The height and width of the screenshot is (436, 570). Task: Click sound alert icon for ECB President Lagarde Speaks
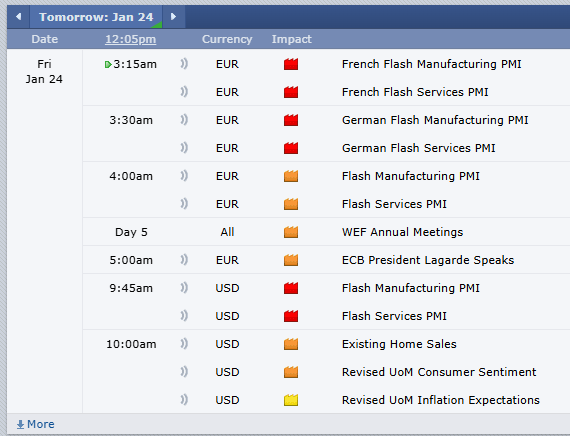point(184,260)
